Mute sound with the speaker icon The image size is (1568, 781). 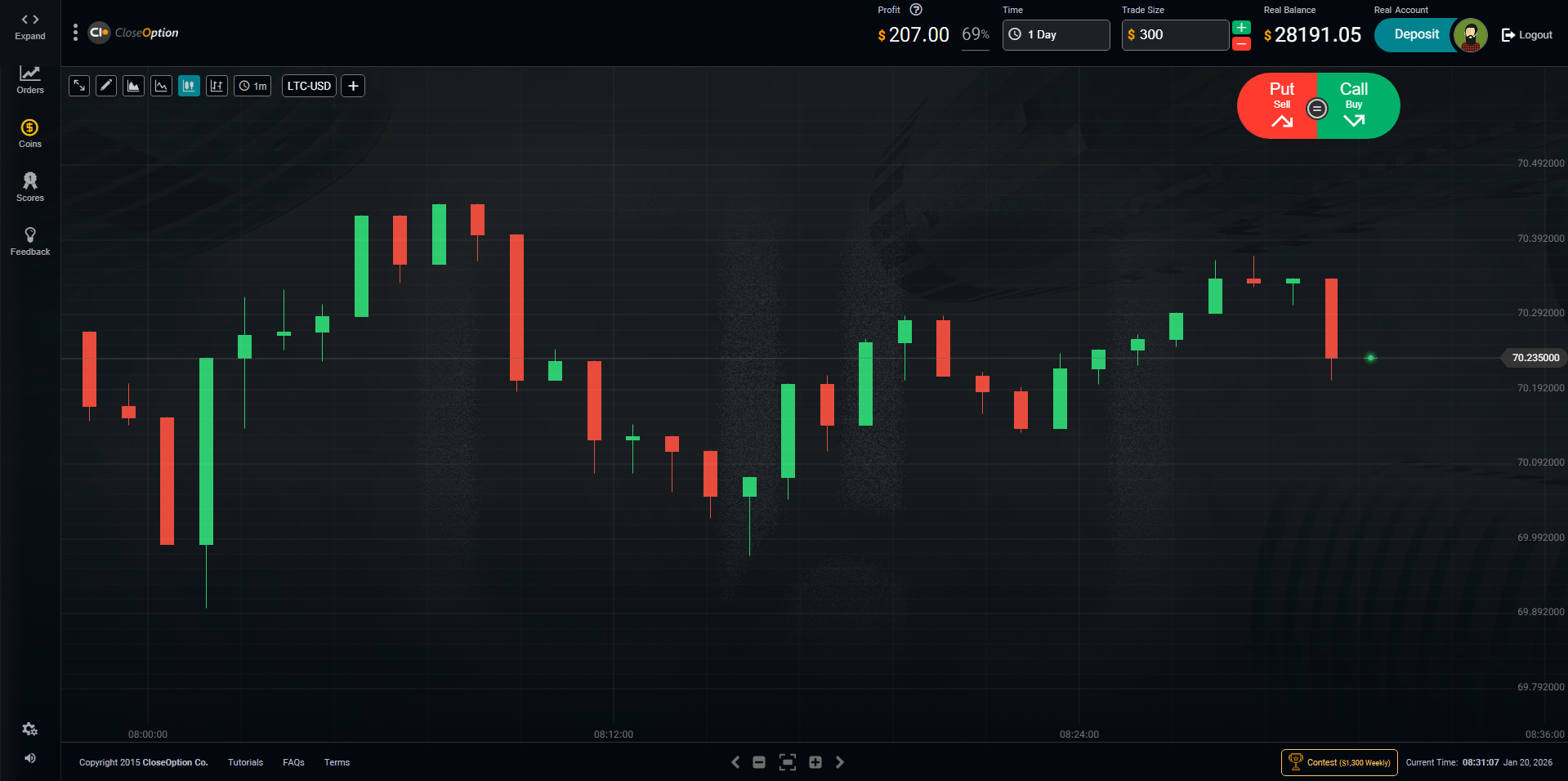coord(30,758)
